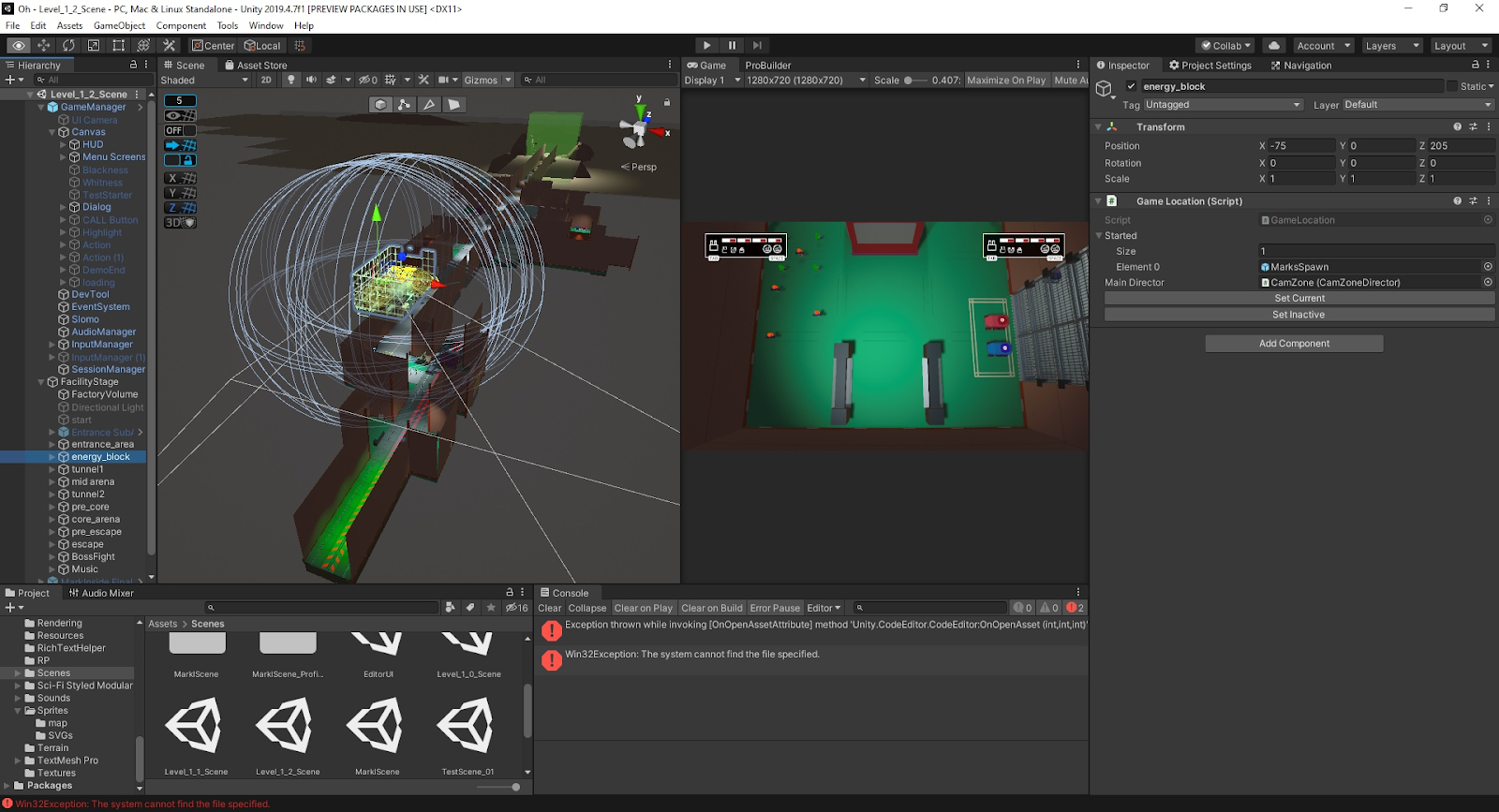
Task: Expand the energy_block hierarchy item
Action: 52,457
